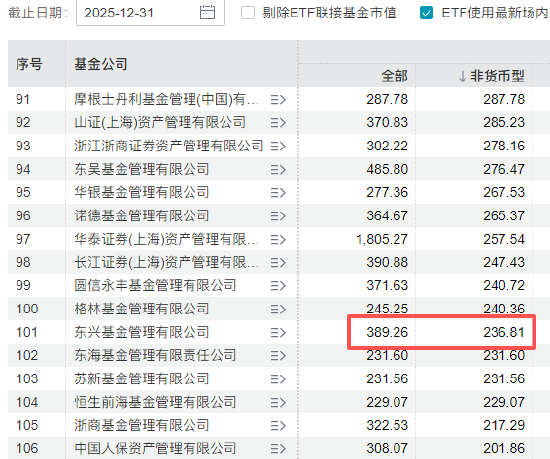
Task: Open 摩根士丹利基金管理(中国)有… company name
Action: [x=167, y=100]
